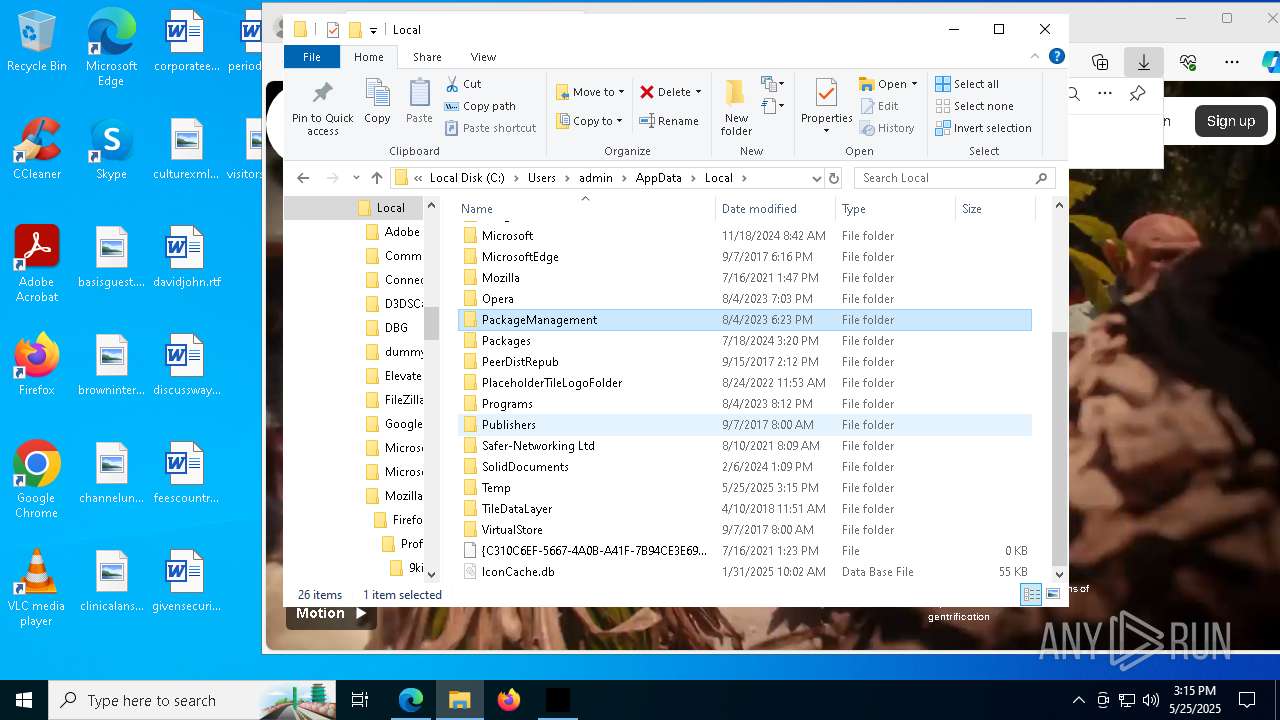
Task: Open Move to dropdown
Action: pyautogui.click(x=590, y=92)
